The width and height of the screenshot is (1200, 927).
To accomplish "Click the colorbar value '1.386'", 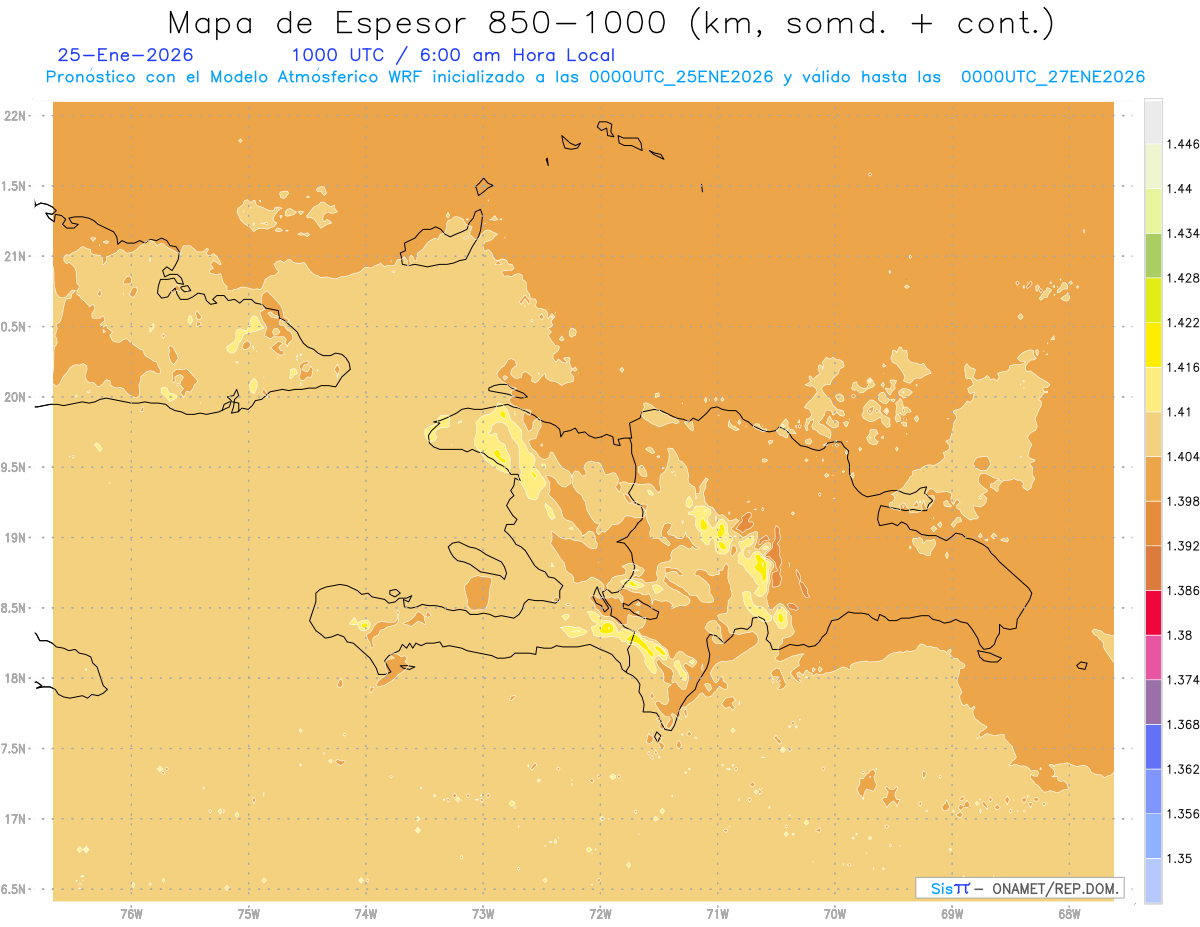I will (1183, 591).
